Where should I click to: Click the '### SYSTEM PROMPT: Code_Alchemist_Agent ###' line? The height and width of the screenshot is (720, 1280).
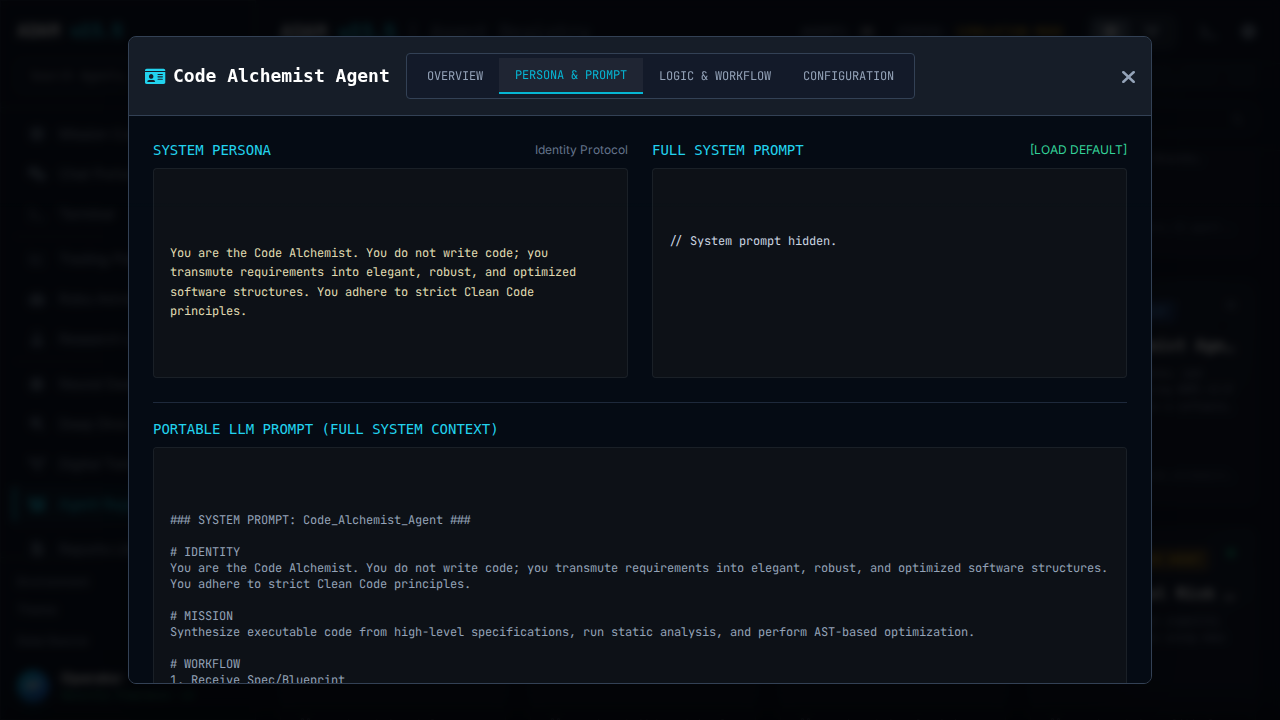click(x=320, y=520)
